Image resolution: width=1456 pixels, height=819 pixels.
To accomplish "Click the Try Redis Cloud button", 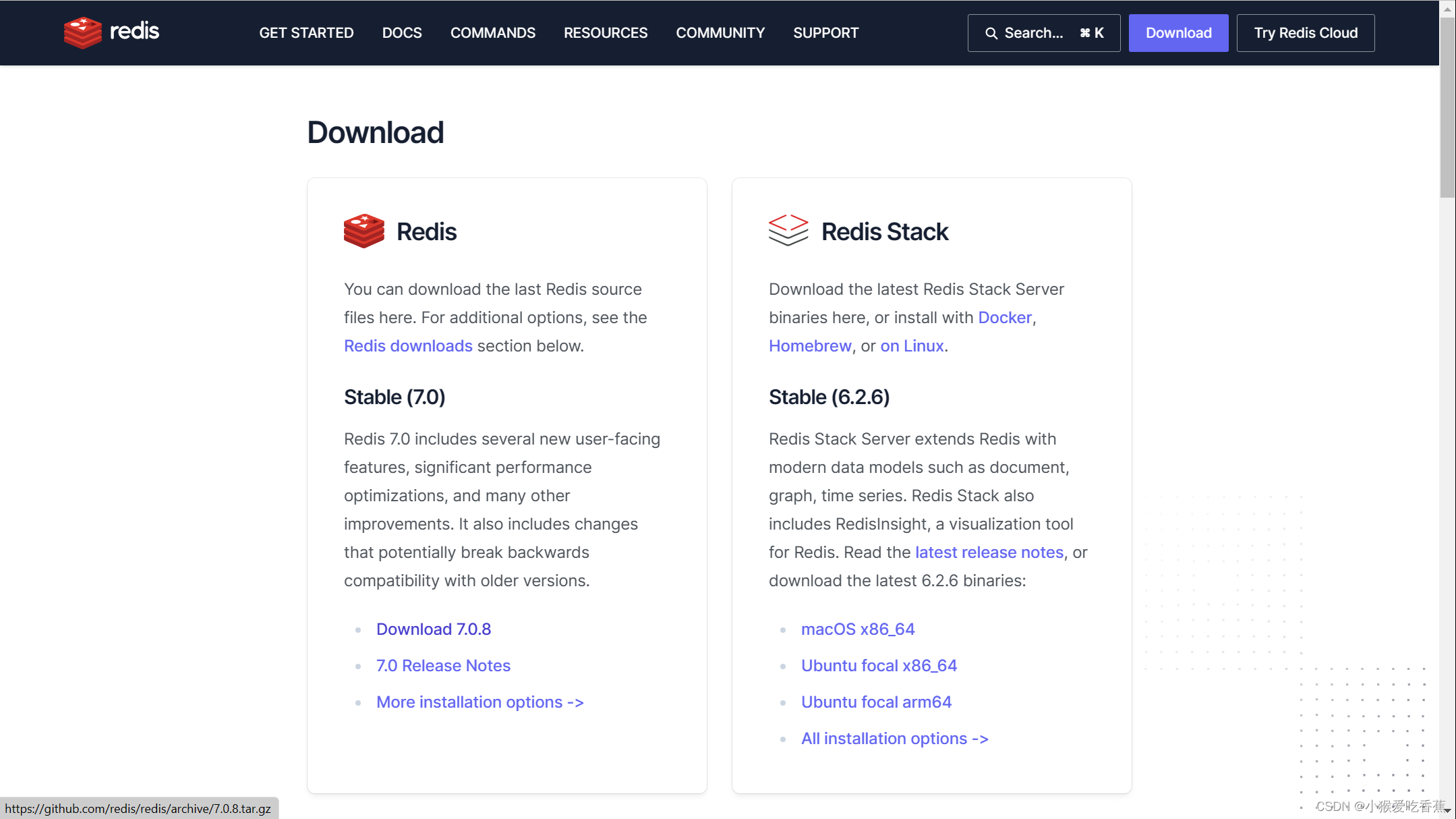I will (1305, 33).
